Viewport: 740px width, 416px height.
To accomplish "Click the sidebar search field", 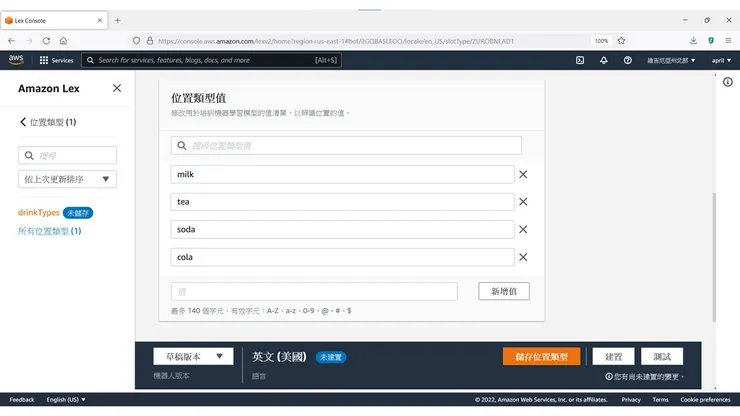I will point(67,155).
